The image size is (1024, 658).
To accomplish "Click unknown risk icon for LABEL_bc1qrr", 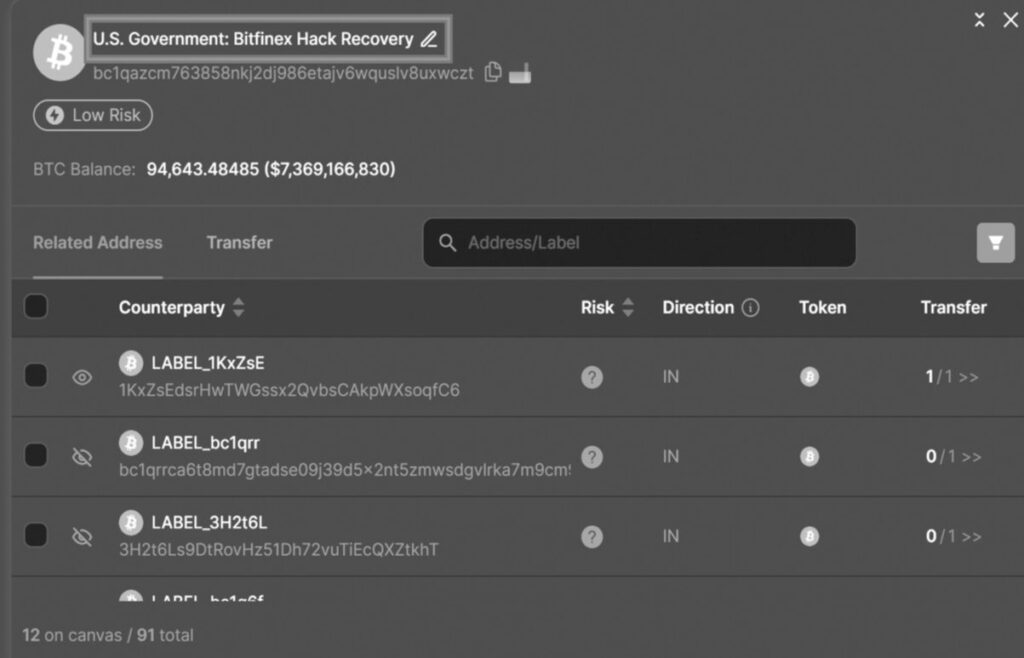I will pyautogui.click(x=592, y=457).
